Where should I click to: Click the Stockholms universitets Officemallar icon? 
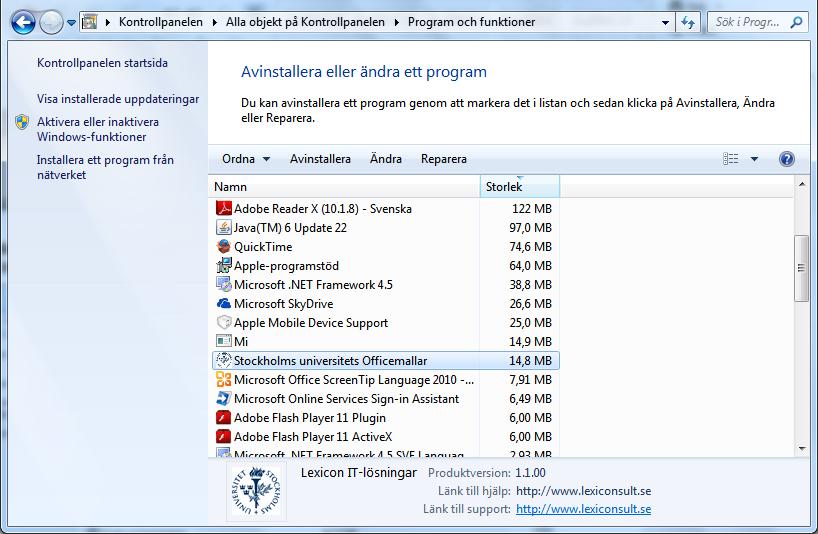pyautogui.click(x=224, y=360)
